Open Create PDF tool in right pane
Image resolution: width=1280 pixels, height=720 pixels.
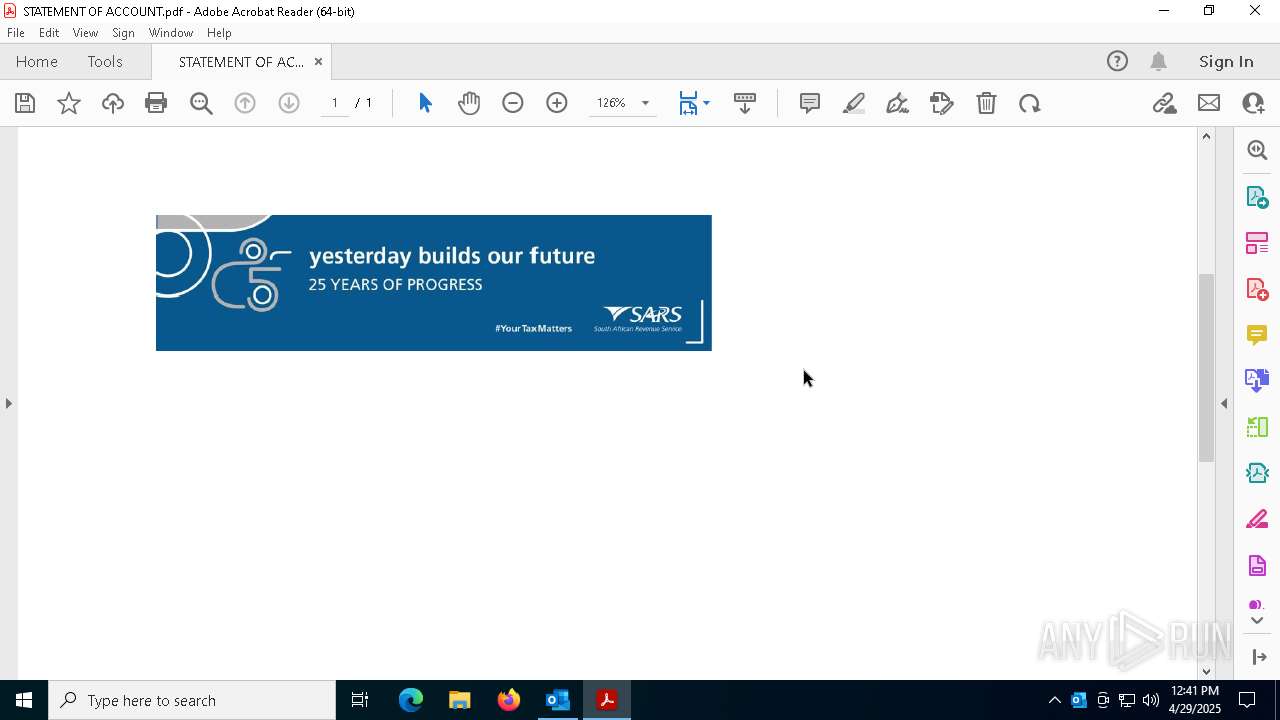point(1257,289)
